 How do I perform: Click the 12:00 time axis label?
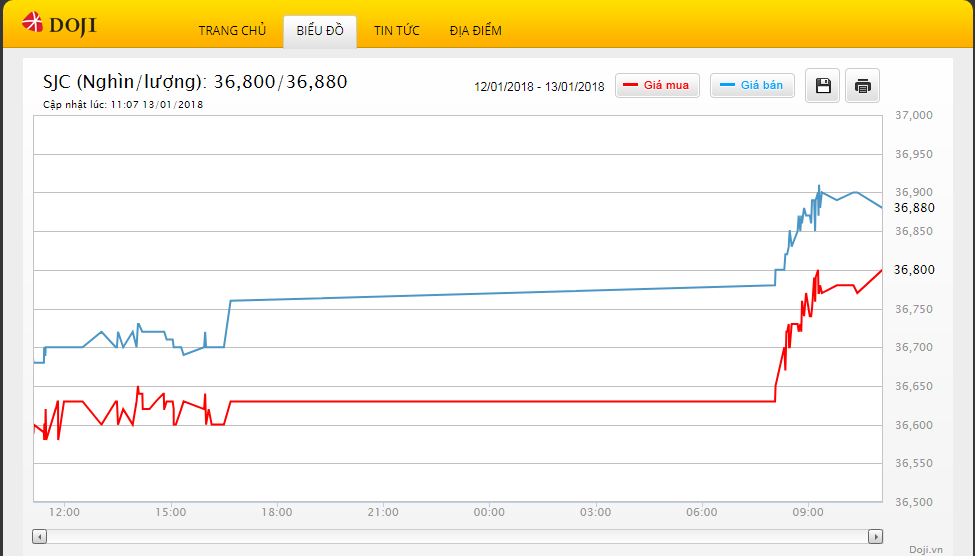coord(64,512)
